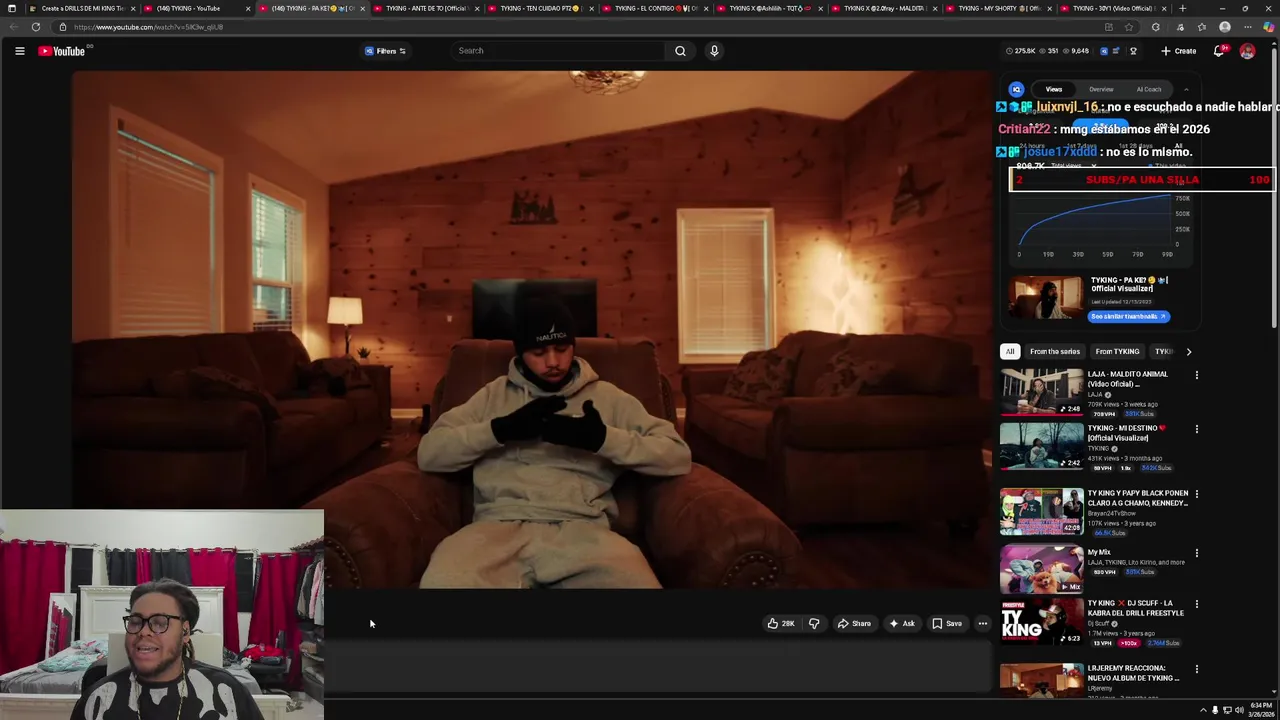Bookmark this page with star icon
The height and width of the screenshot is (720, 1280).
[1129, 27]
